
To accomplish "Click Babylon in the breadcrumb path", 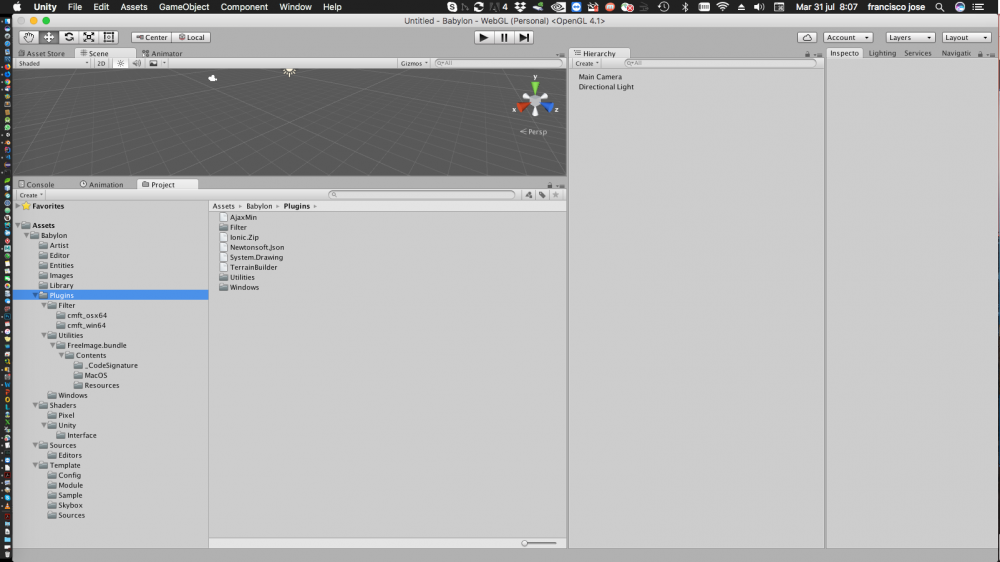I will (259, 206).
